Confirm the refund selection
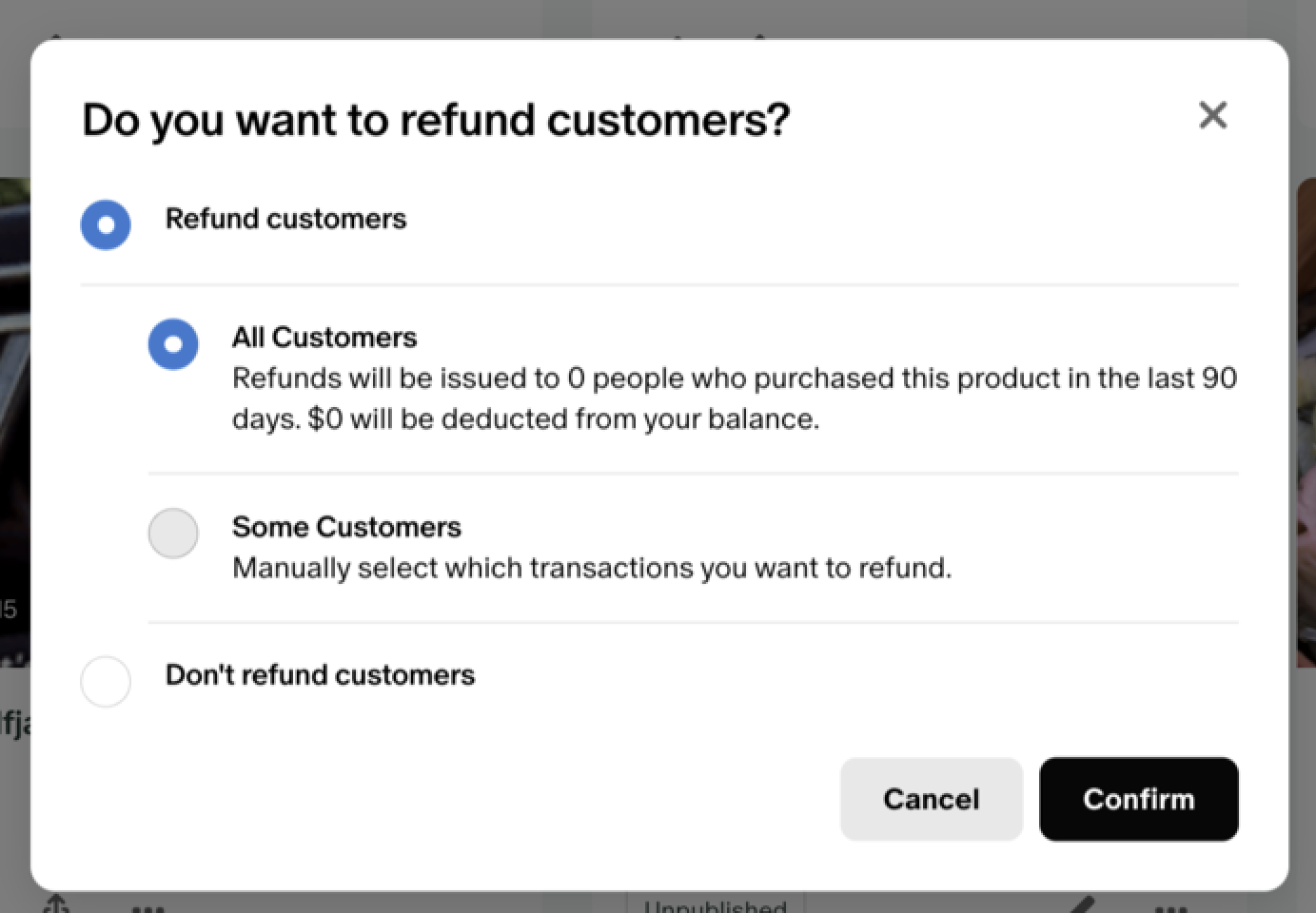1316x913 pixels. coord(1138,799)
